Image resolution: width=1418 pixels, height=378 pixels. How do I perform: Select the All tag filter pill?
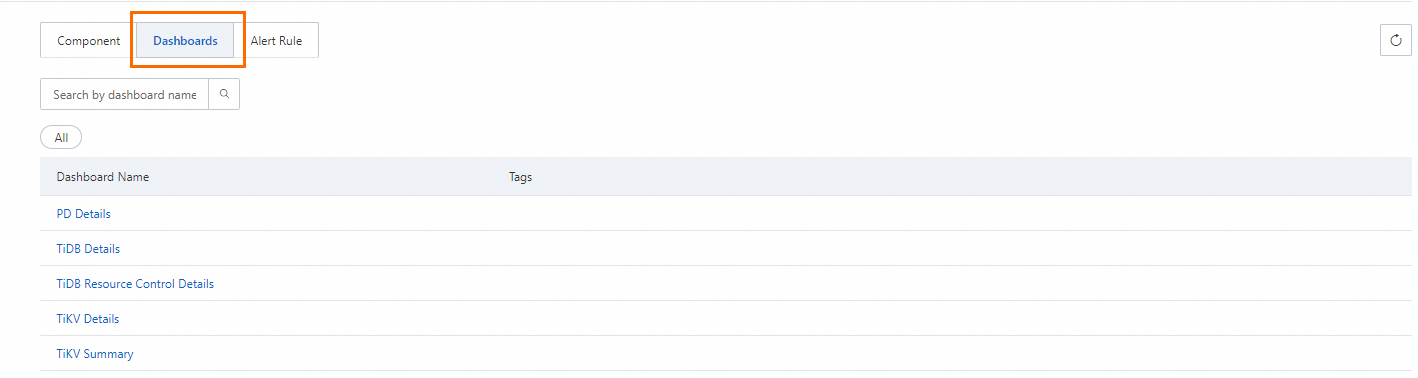pyautogui.click(x=61, y=137)
